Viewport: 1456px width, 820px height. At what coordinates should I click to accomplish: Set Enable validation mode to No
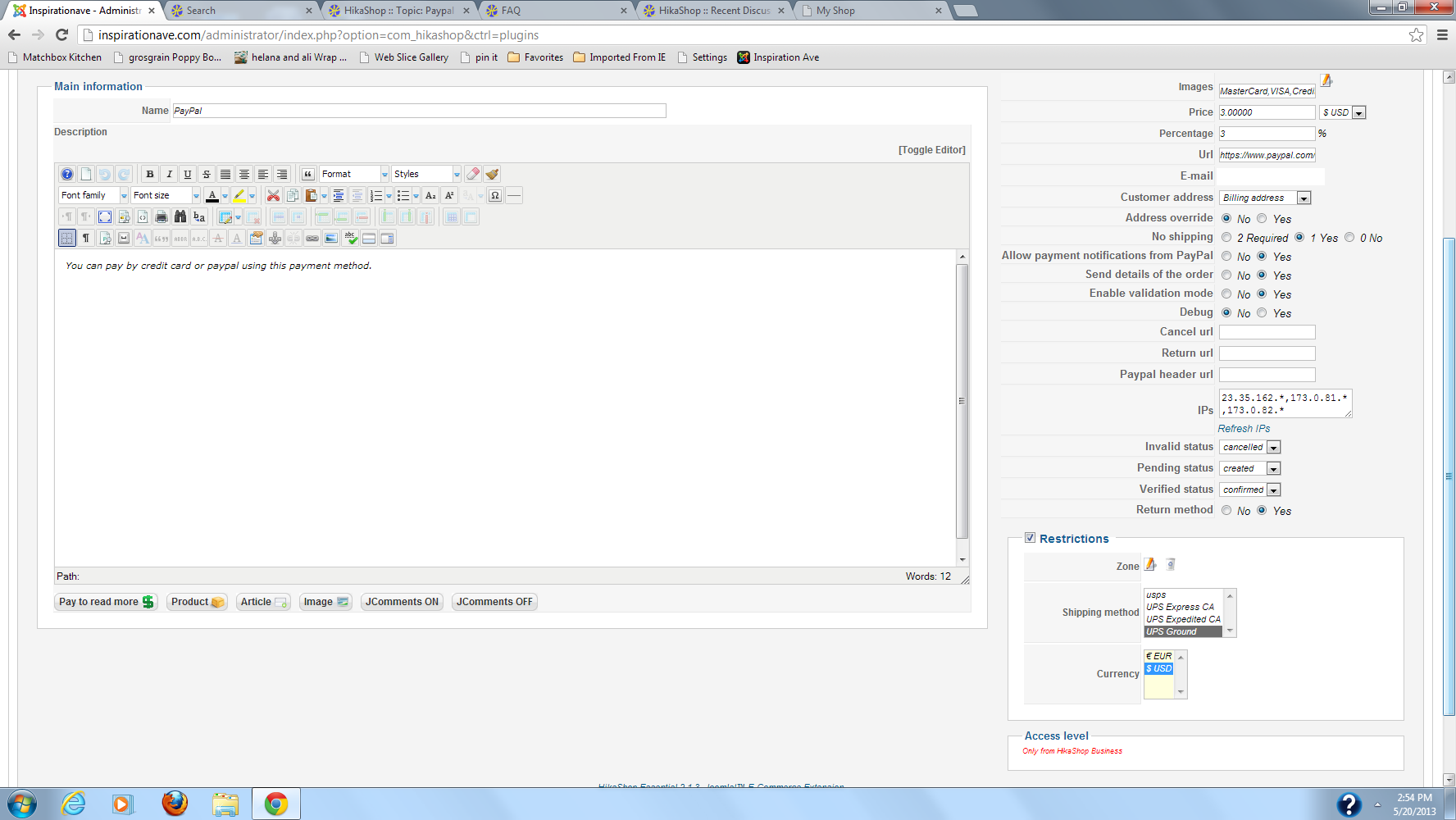tap(1226, 294)
